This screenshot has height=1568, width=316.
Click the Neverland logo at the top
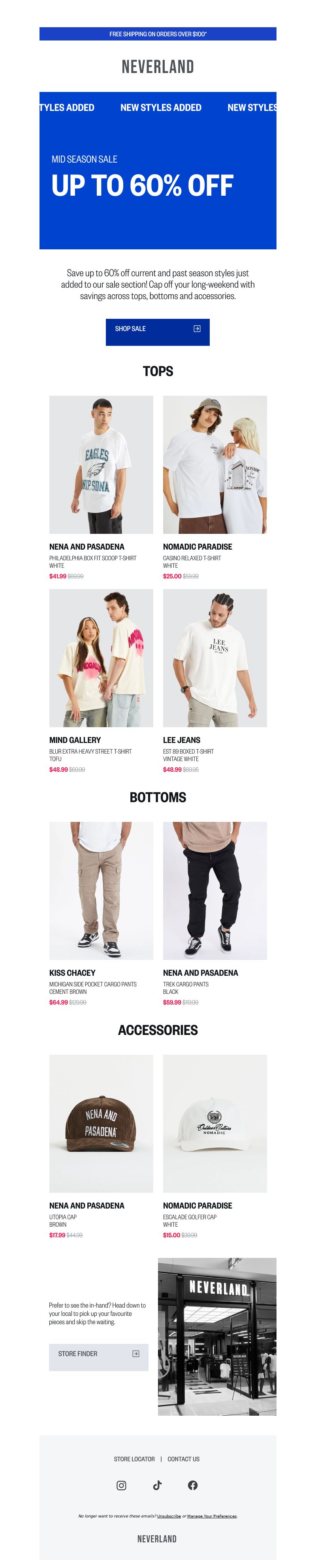pyautogui.click(x=158, y=66)
